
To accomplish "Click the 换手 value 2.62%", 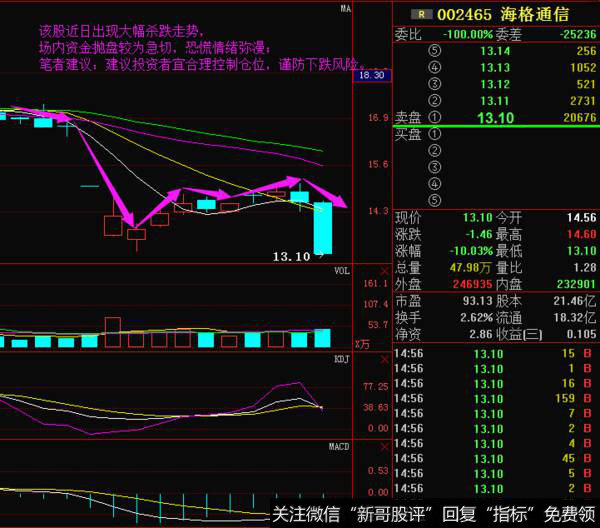I will [x=477, y=318].
